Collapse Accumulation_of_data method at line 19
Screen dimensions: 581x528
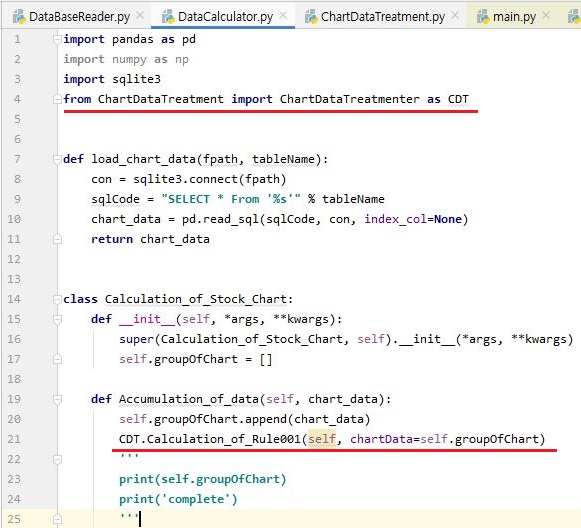point(57,399)
